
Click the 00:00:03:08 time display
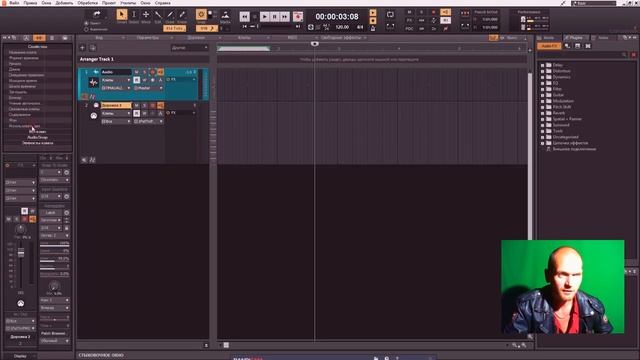337,17
